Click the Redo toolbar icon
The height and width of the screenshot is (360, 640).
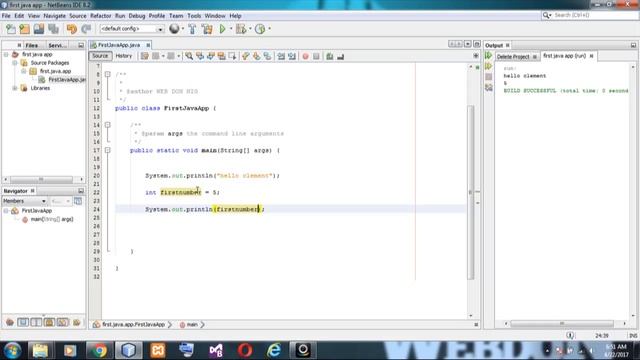click(x=86, y=29)
